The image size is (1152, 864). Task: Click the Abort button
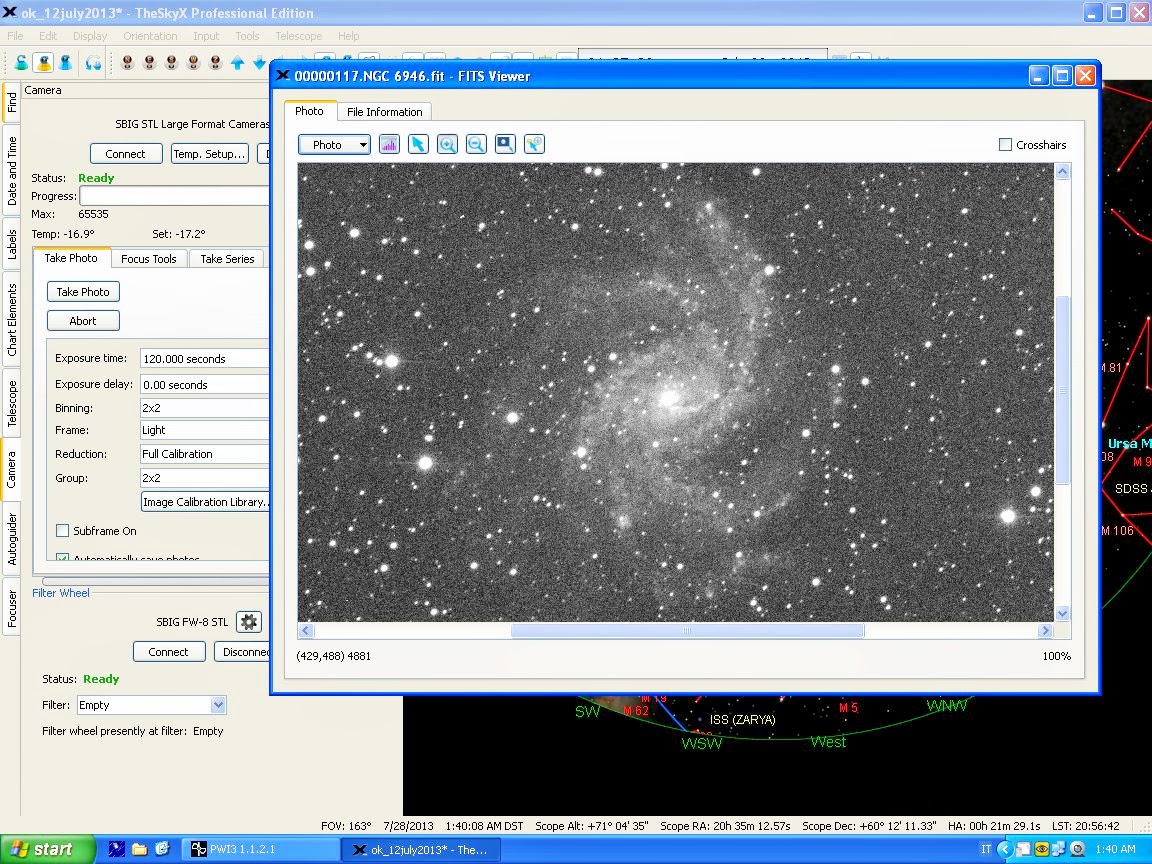click(83, 321)
